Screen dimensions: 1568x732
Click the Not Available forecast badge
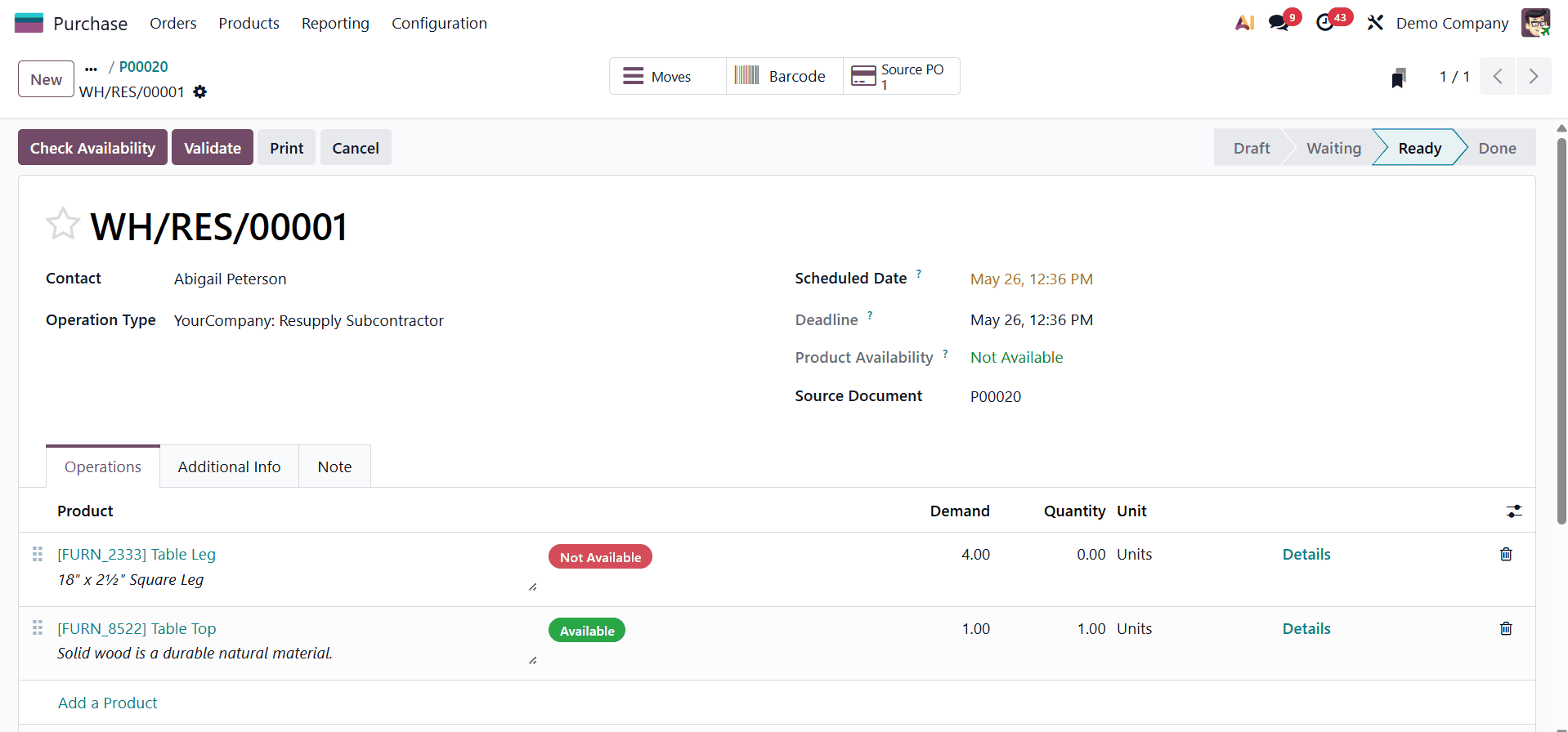click(600, 556)
